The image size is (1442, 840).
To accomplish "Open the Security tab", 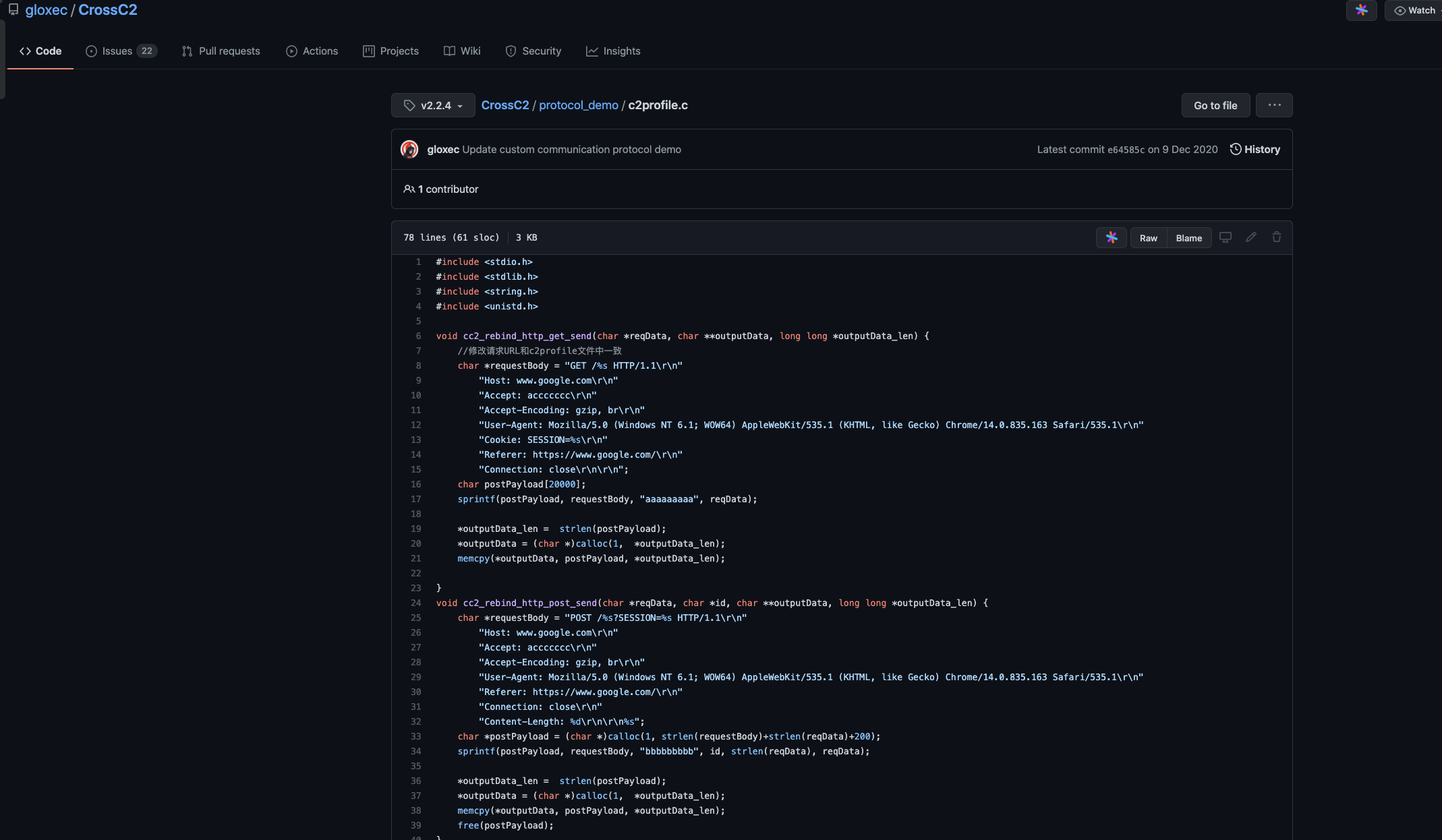I will pyautogui.click(x=533, y=51).
